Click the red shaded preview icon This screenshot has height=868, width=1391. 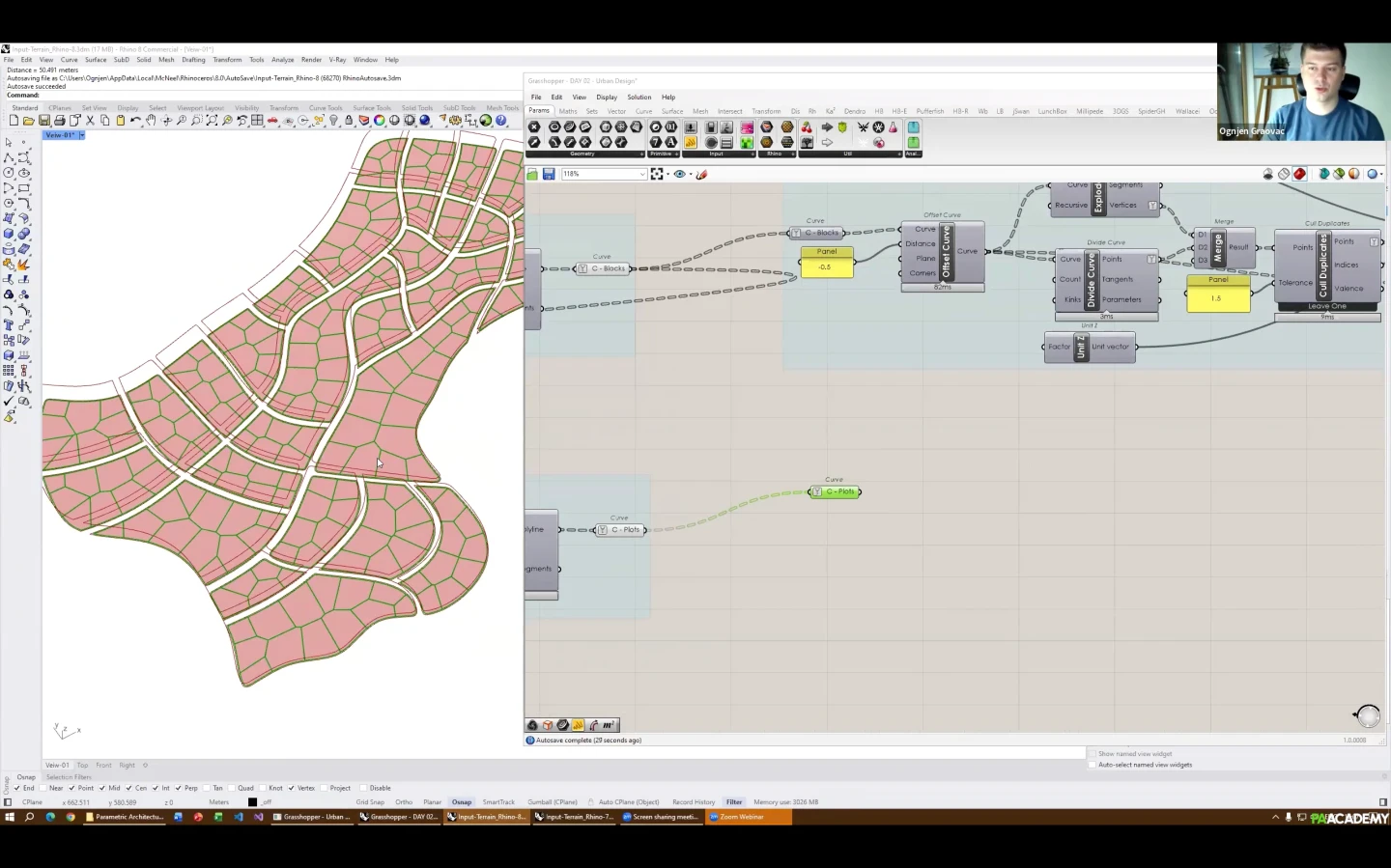click(x=1299, y=174)
